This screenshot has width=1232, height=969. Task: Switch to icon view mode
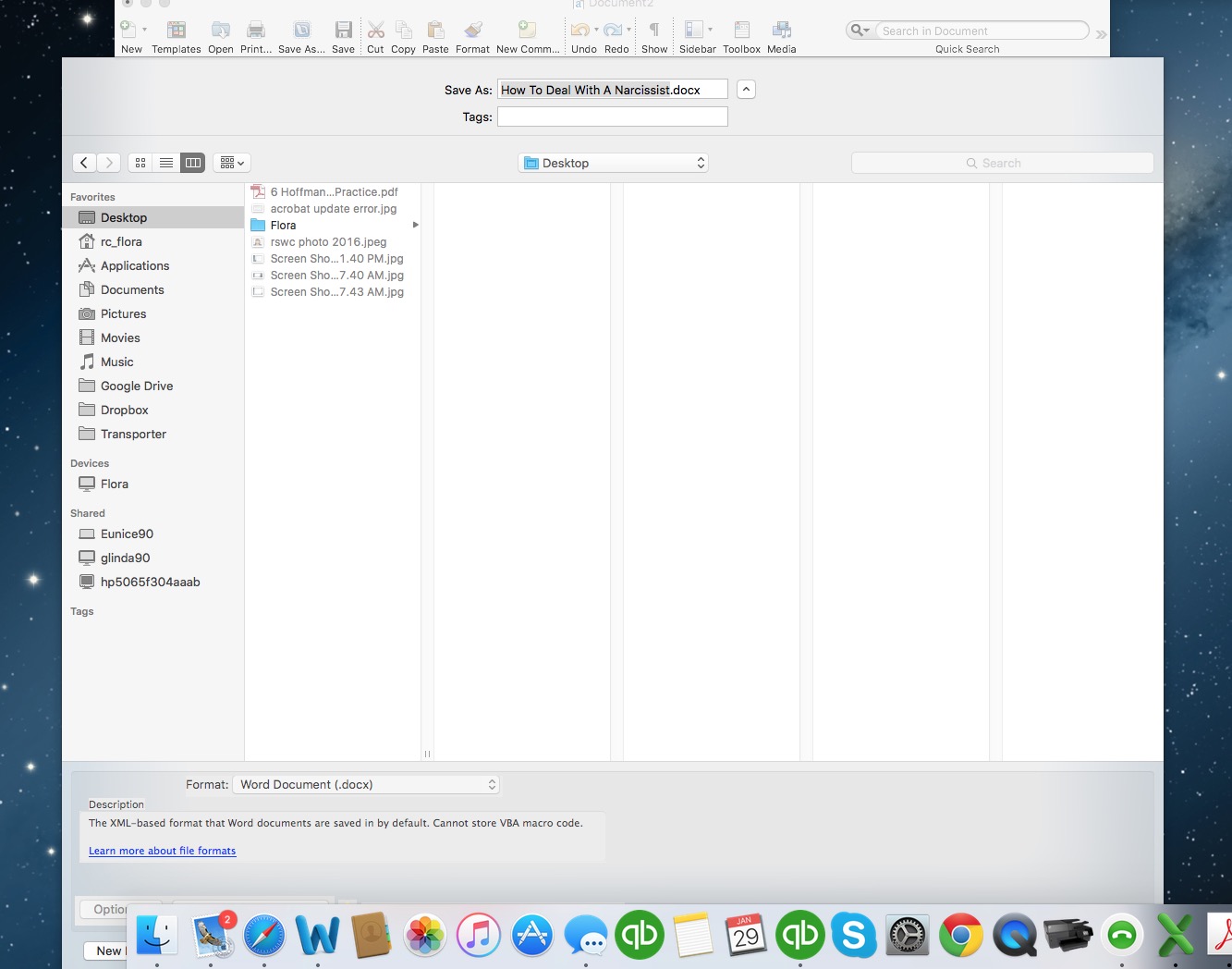(x=140, y=163)
